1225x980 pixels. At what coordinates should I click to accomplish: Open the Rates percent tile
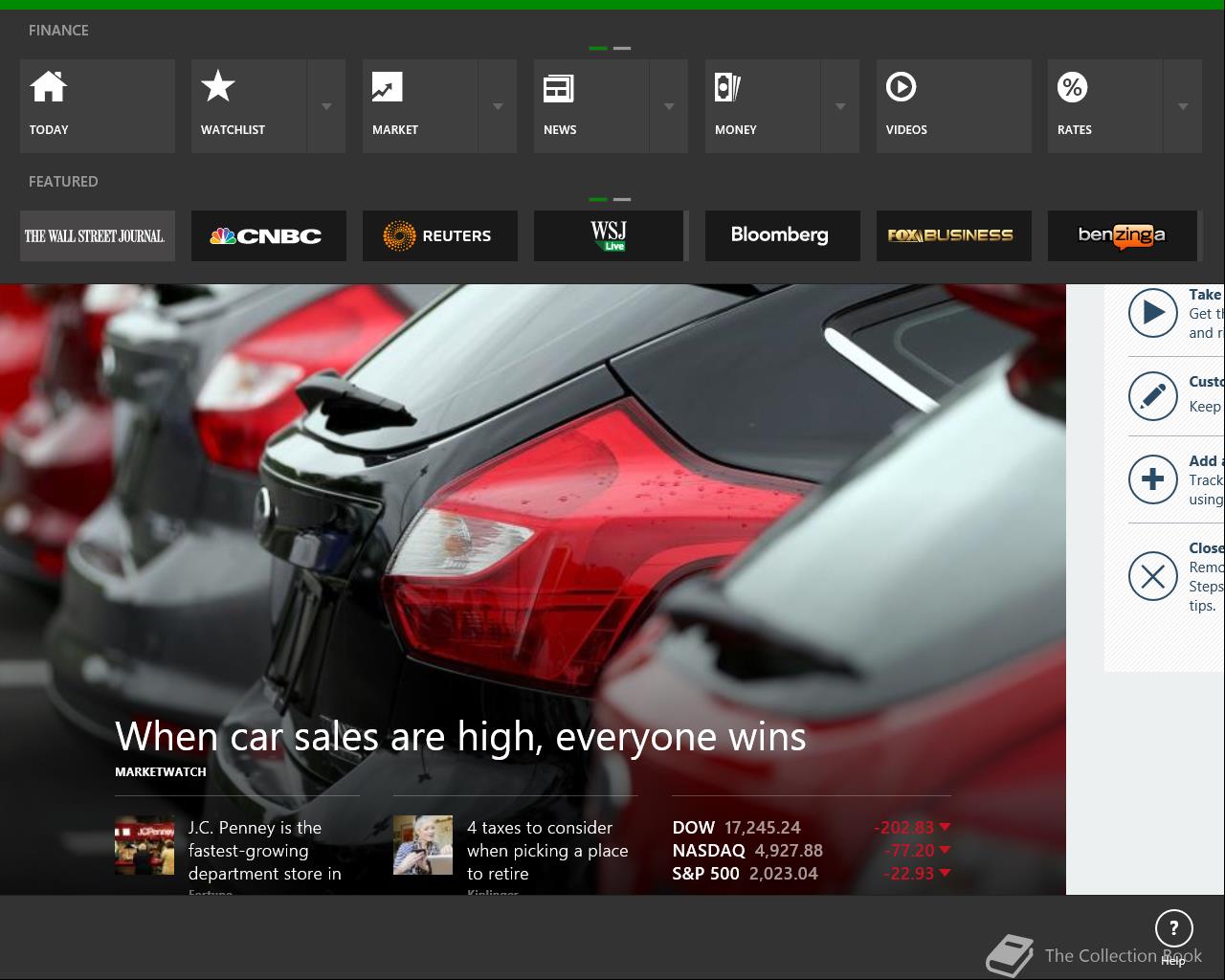pos(1105,106)
